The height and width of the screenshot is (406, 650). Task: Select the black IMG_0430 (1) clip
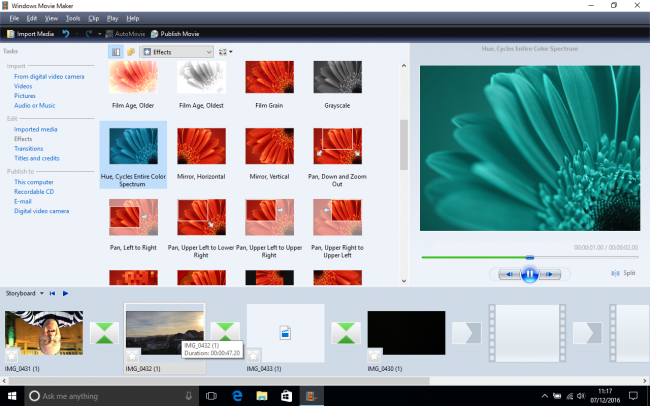click(x=407, y=333)
